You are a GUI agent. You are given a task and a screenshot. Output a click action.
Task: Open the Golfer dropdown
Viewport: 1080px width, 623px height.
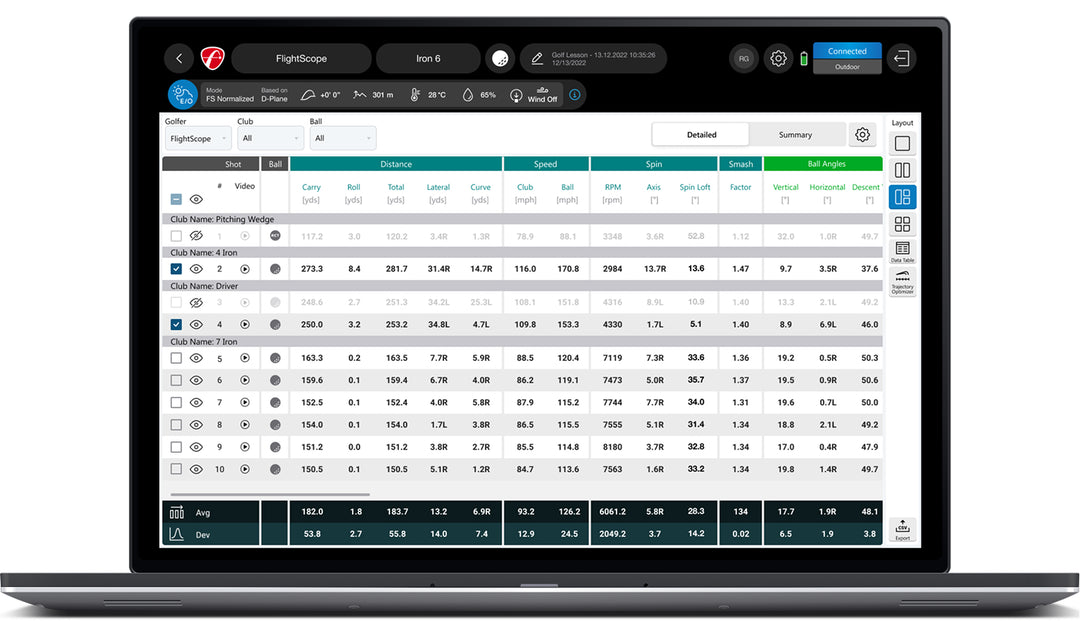coord(198,138)
